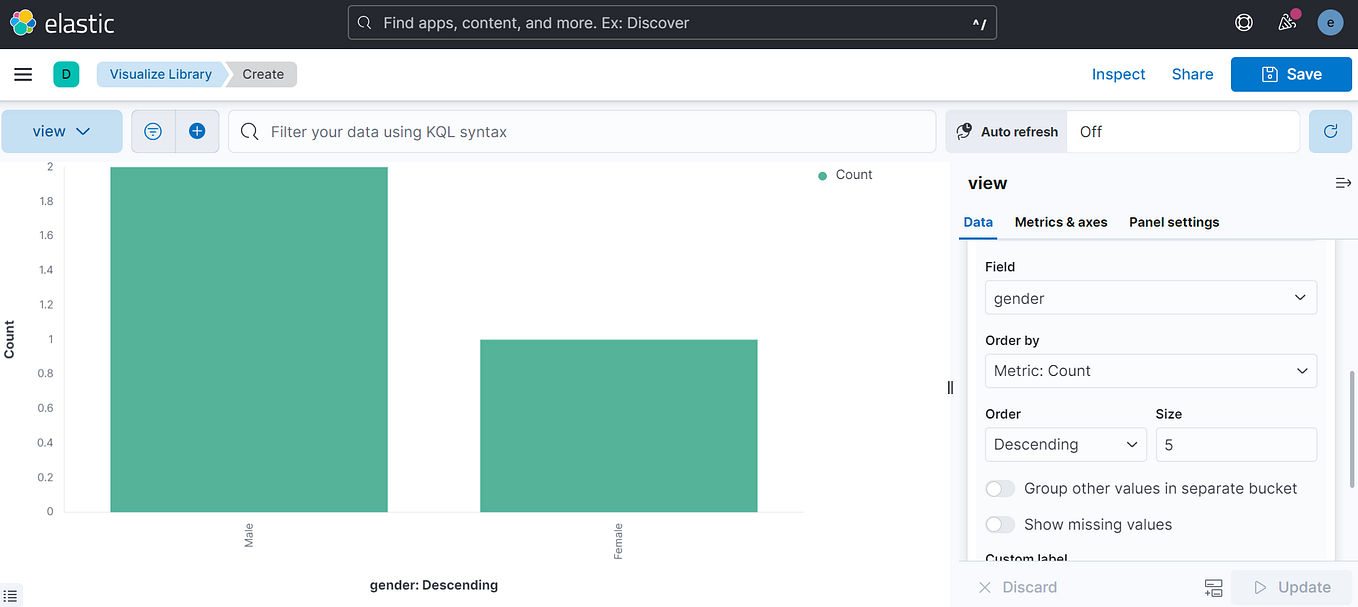
Task: Open the legend list icon at bottom left
Action: click(x=11, y=596)
